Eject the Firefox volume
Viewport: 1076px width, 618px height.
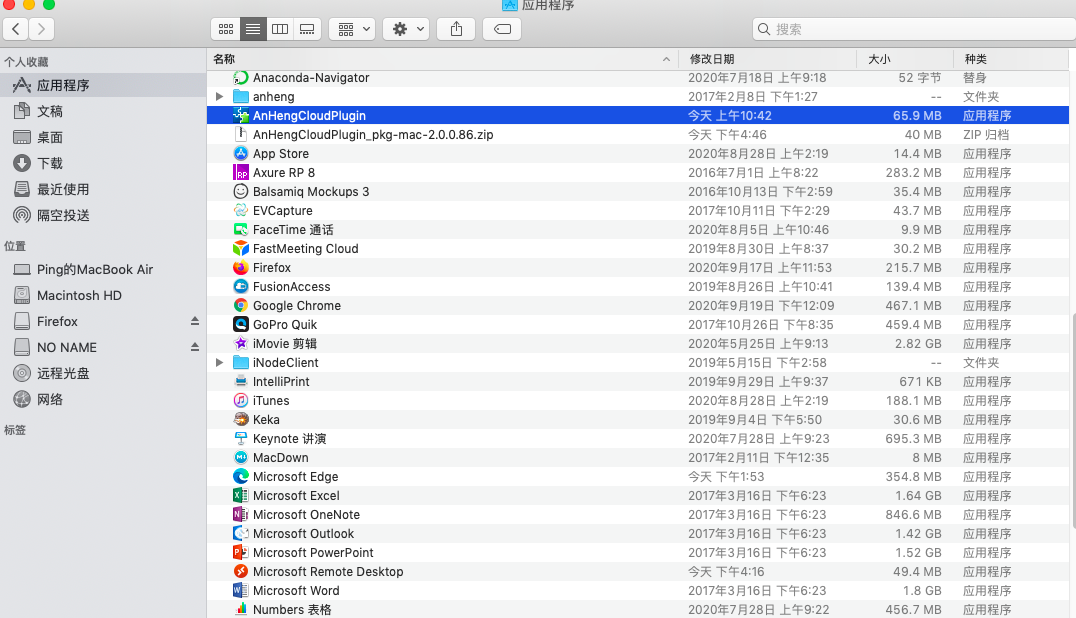pos(195,321)
